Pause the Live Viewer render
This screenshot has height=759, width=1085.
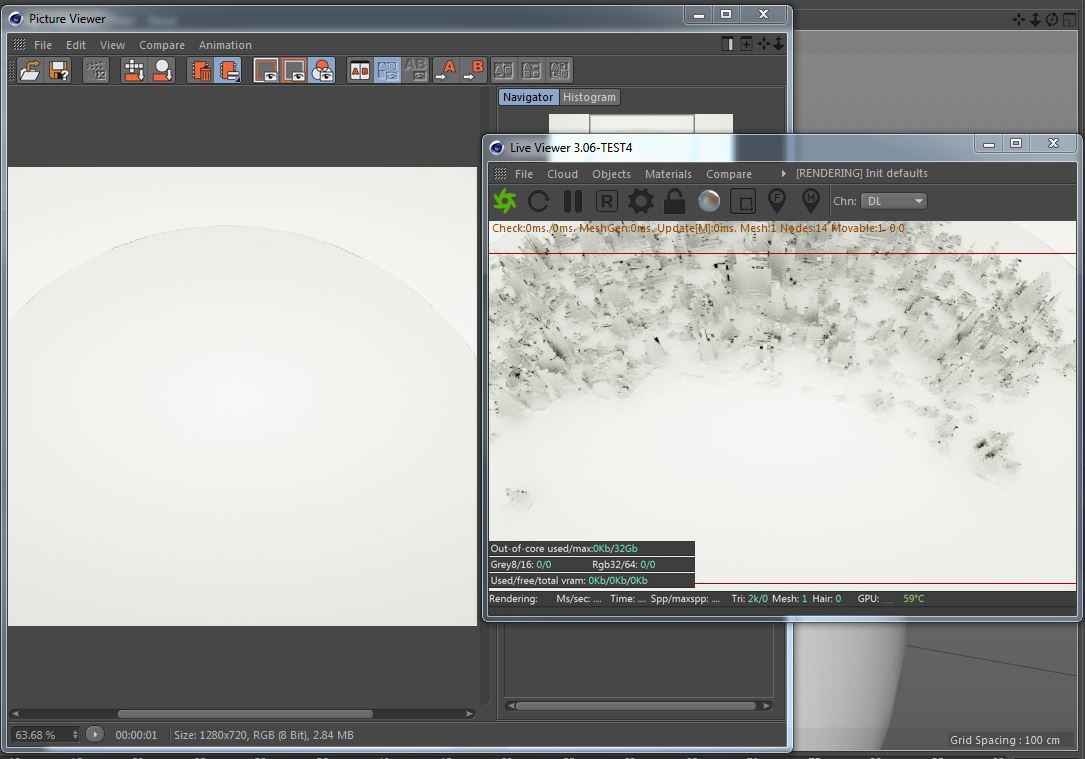(x=572, y=201)
